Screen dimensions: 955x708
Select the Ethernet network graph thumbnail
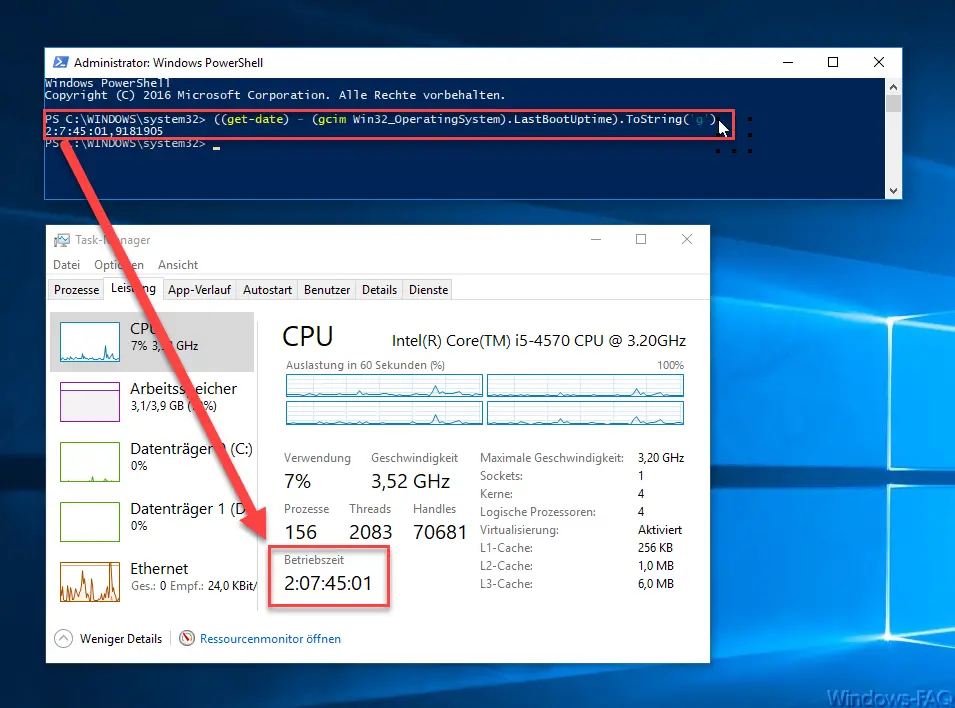pyautogui.click(x=90, y=581)
